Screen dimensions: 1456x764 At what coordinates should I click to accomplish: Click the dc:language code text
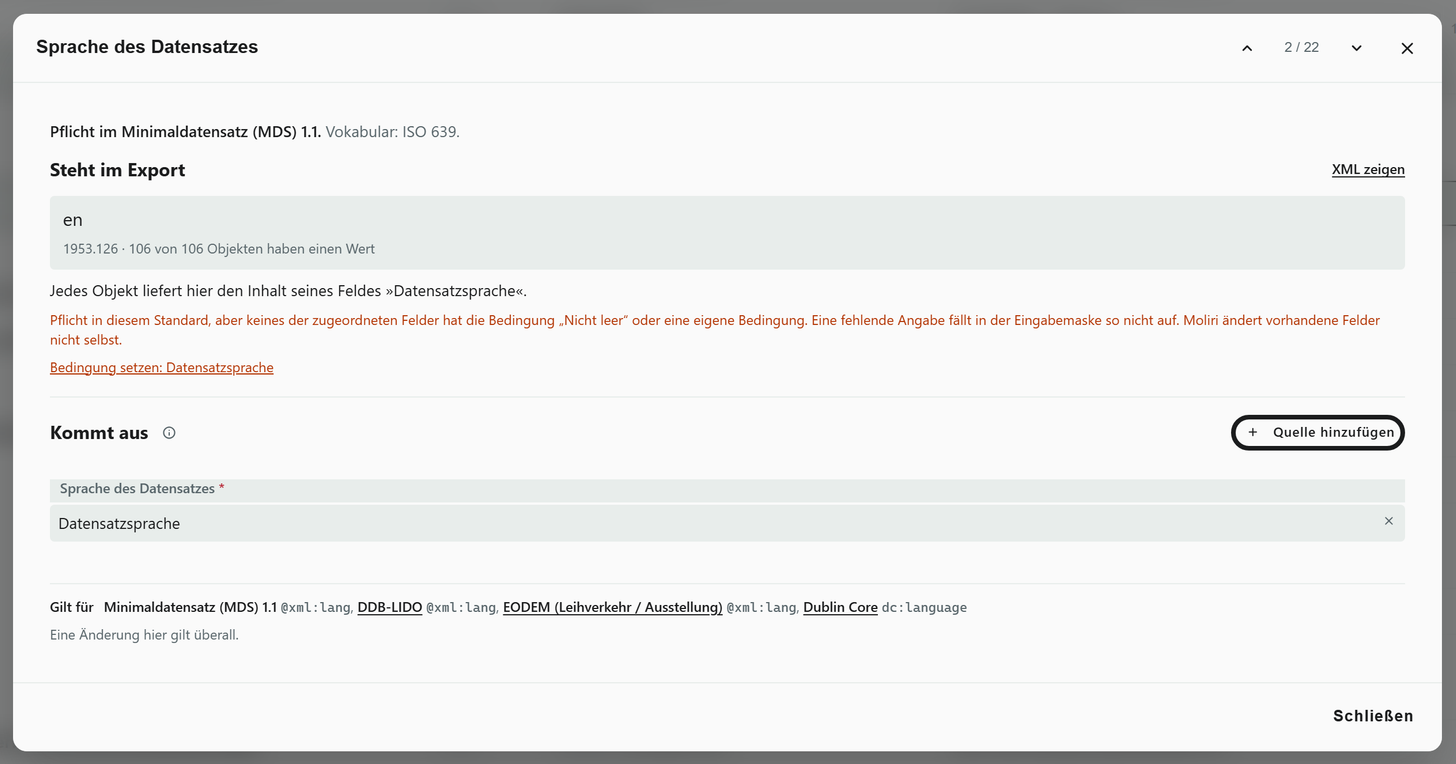[924, 607]
